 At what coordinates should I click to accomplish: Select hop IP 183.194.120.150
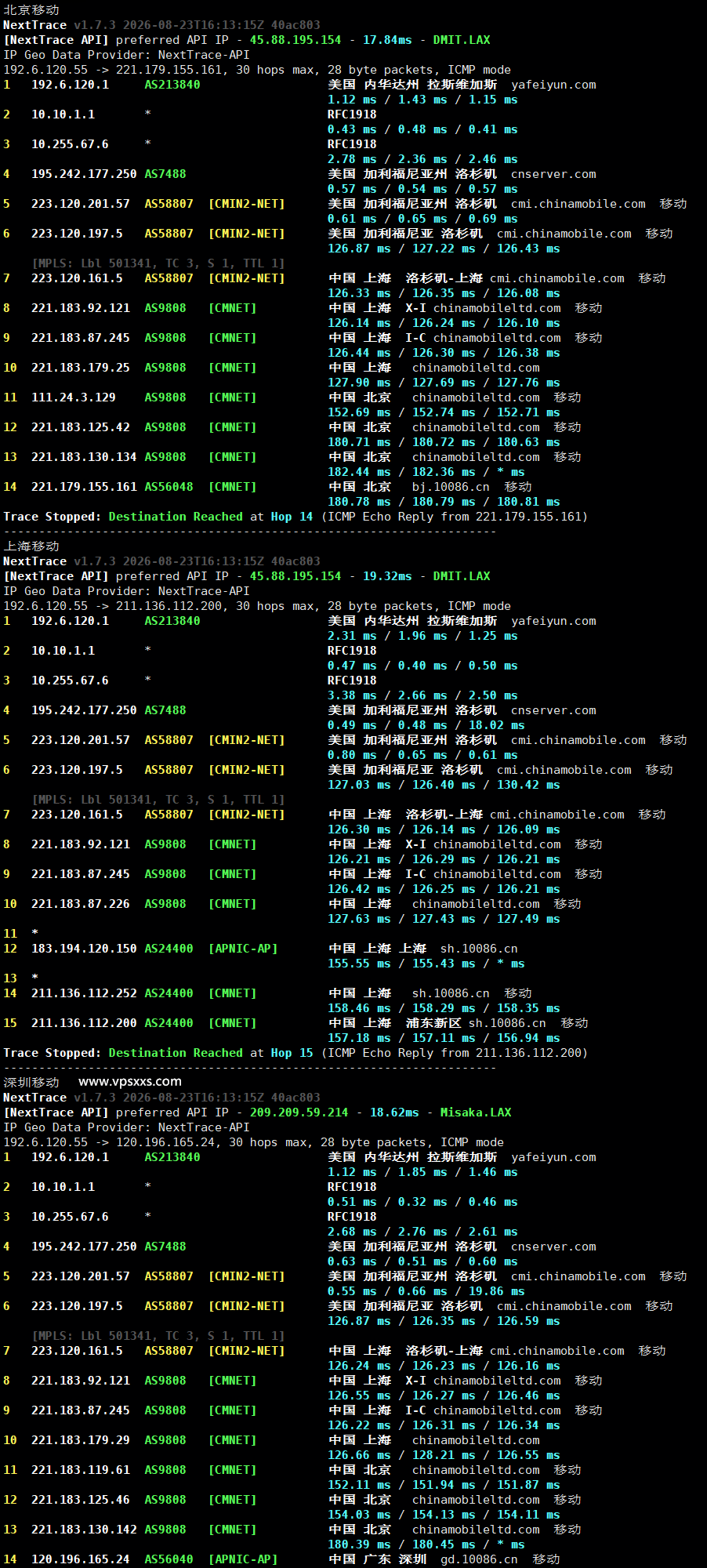click(x=84, y=949)
